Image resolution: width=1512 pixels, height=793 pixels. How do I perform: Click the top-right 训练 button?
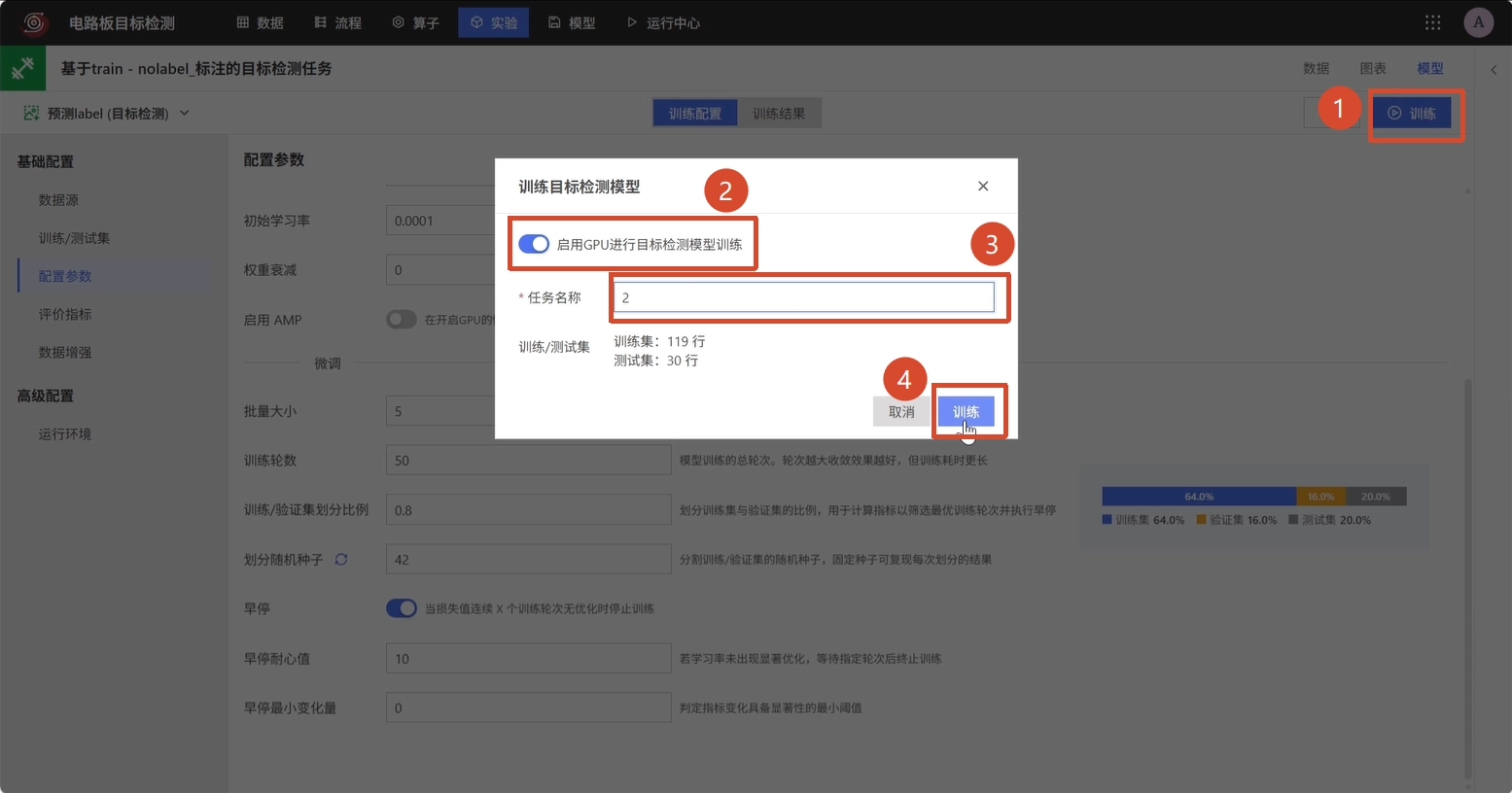click(x=1412, y=114)
